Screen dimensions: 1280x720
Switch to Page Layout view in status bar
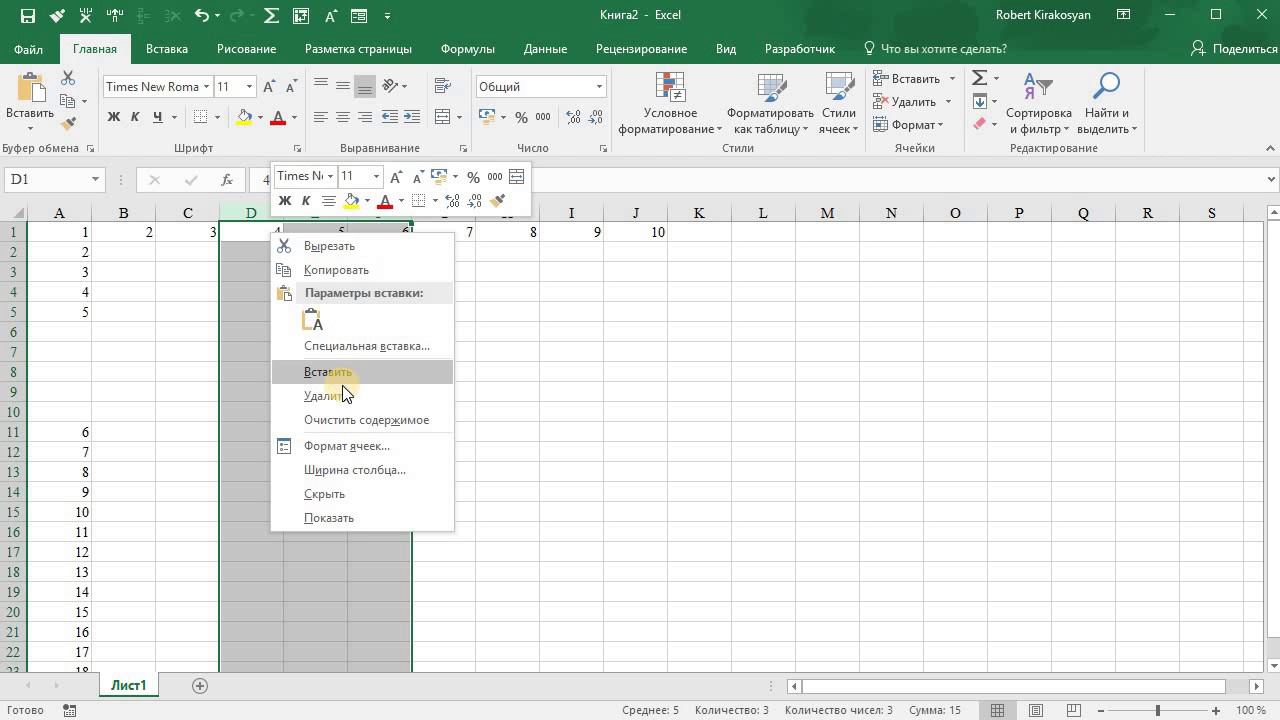coord(1037,710)
